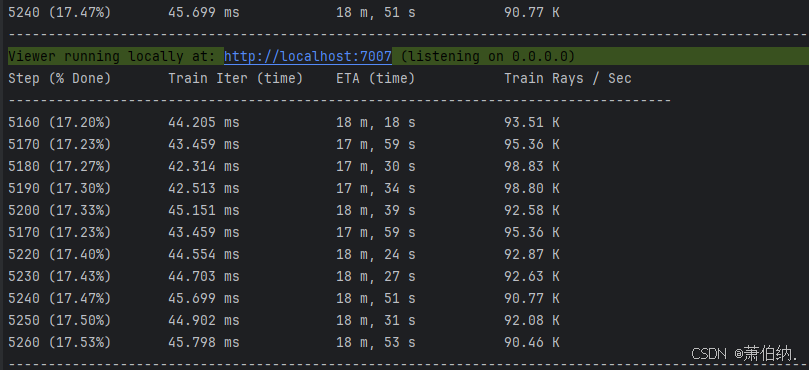Select the '44.703 ms' train iter value
The width and height of the screenshot is (809, 370).
tap(204, 277)
